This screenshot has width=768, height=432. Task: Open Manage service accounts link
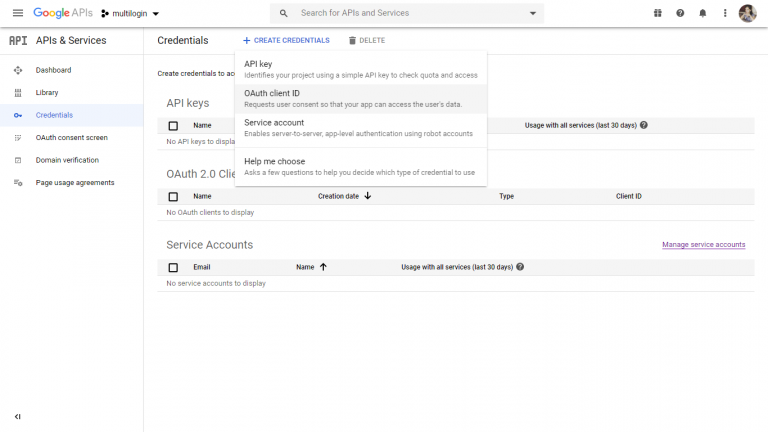[x=704, y=244]
